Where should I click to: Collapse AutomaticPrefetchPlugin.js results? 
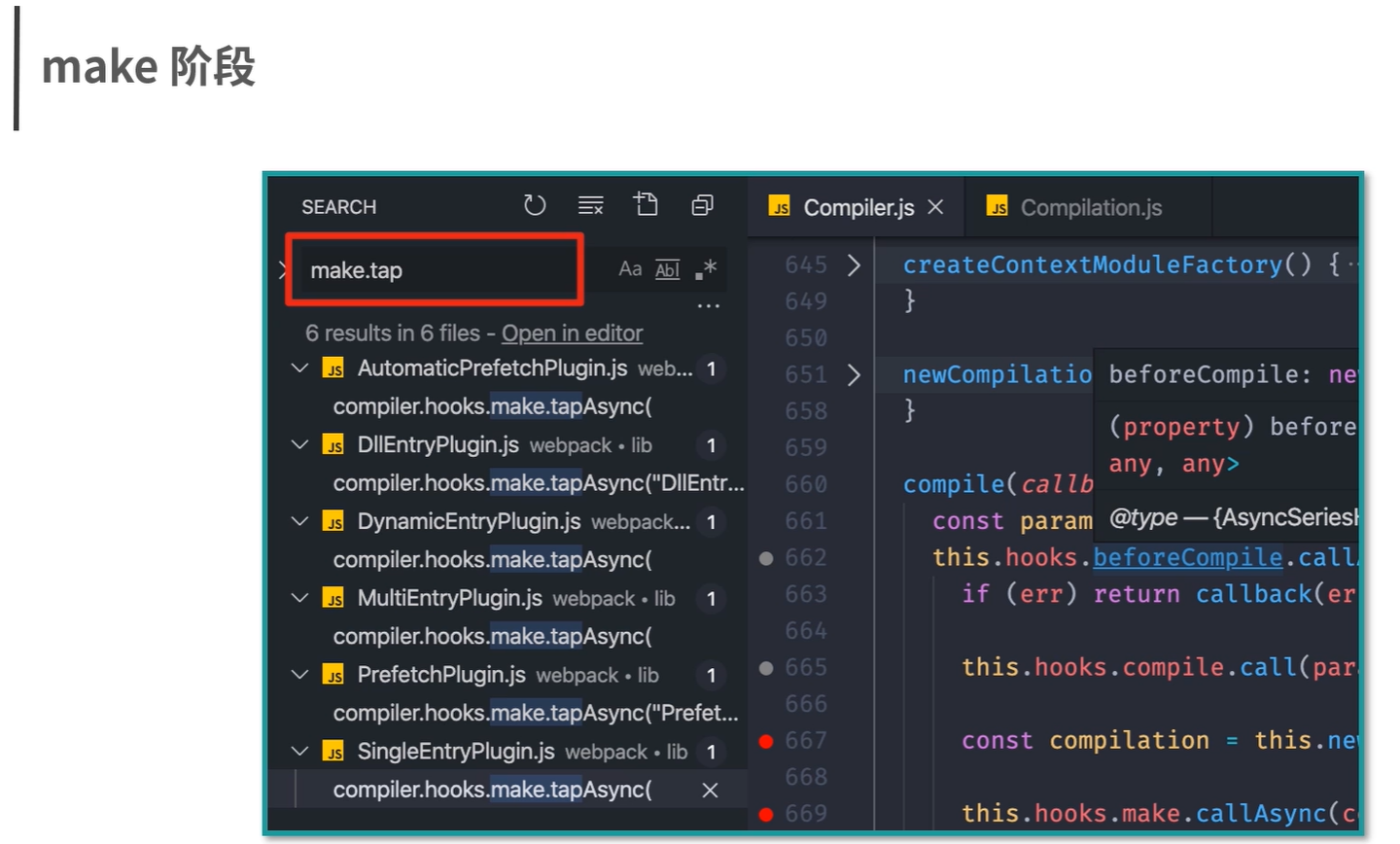point(299,369)
